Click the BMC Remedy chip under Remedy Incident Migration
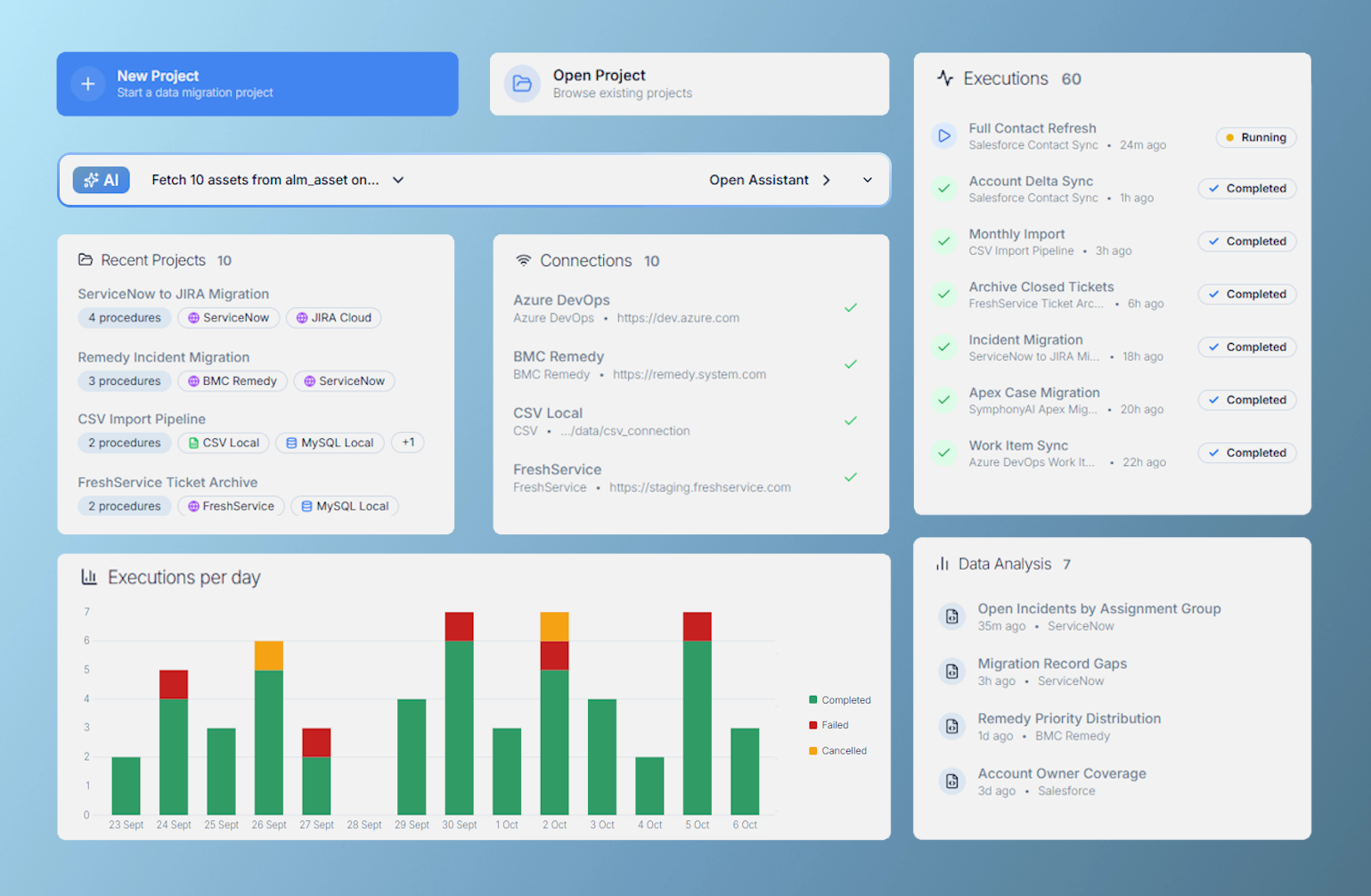1371x896 pixels. pos(232,381)
